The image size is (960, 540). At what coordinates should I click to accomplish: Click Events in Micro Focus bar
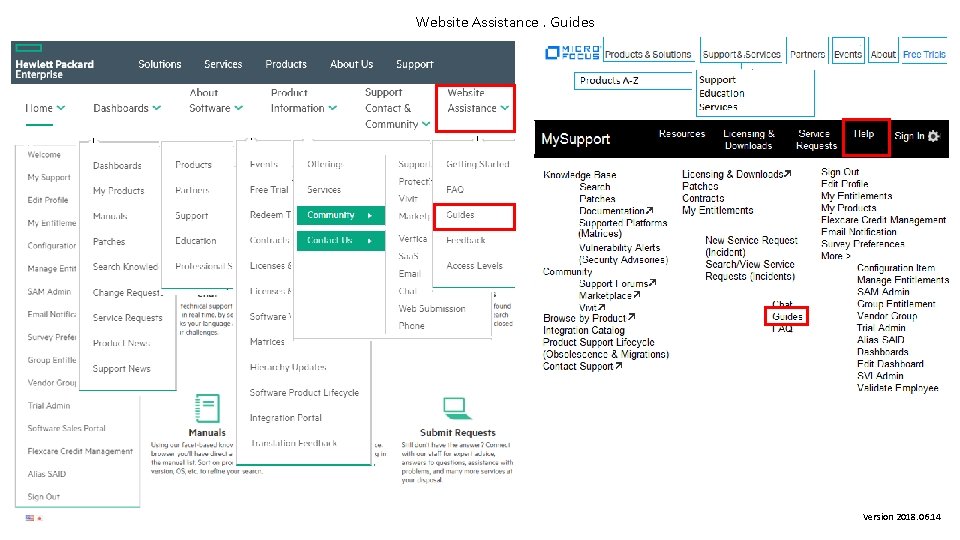coord(848,54)
